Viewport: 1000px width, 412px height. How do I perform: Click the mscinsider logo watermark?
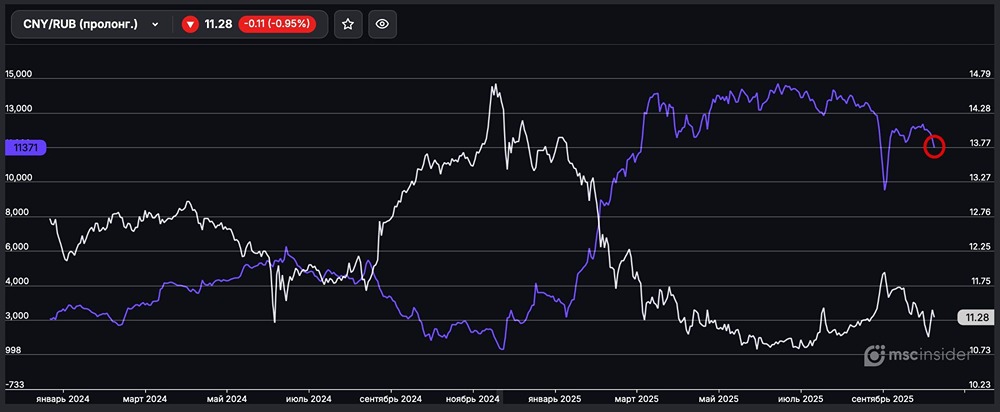pos(918,355)
